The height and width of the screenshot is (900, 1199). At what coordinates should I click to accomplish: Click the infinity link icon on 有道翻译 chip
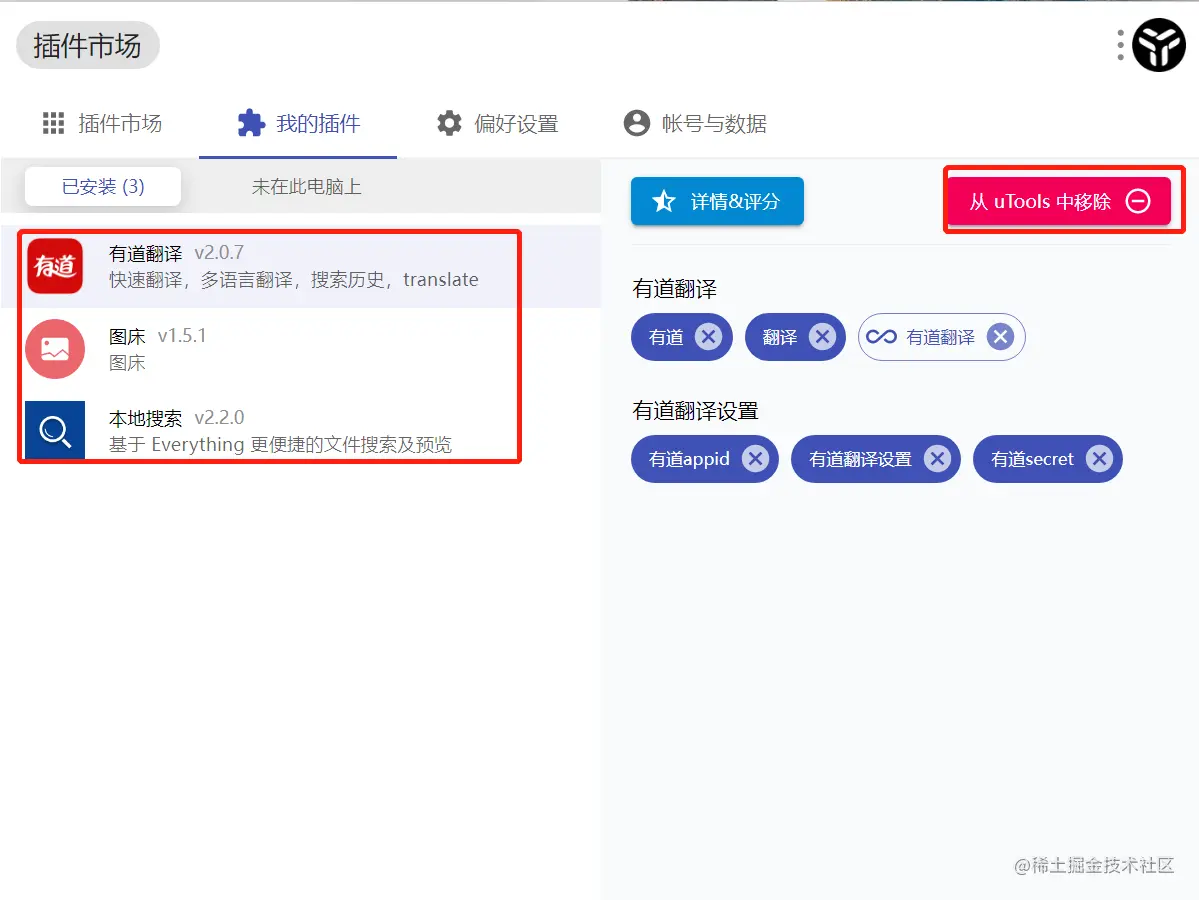[881, 336]
